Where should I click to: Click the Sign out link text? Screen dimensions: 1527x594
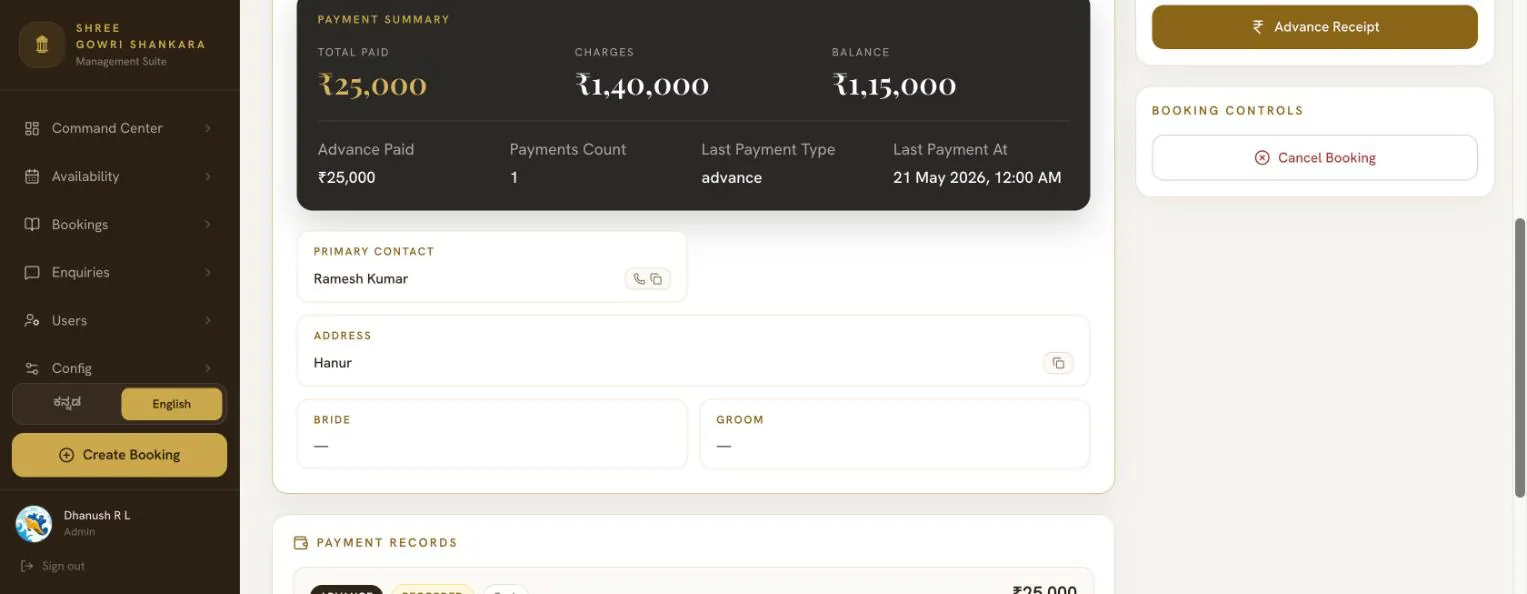click(x=63, y=566)
